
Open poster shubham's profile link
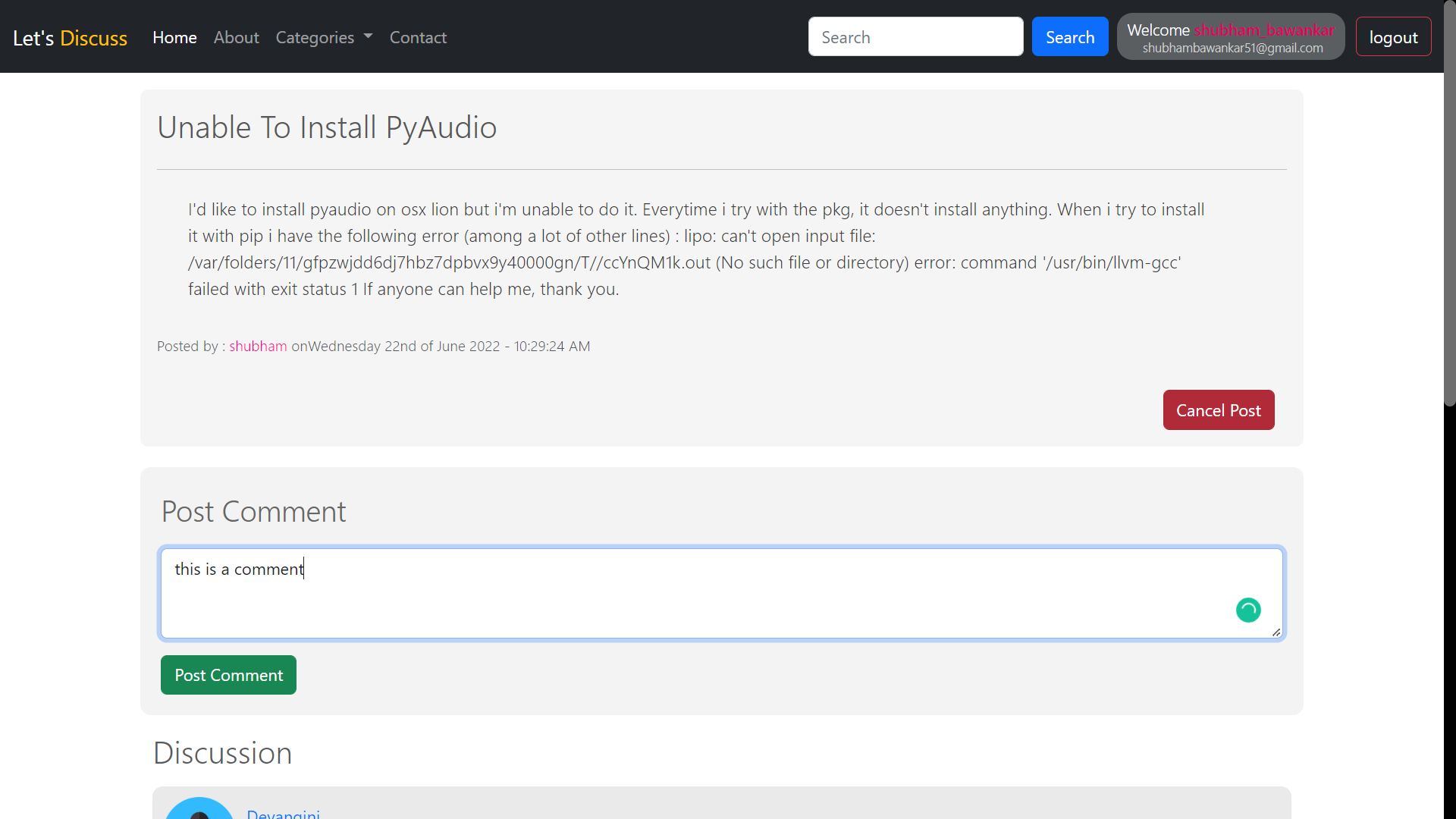258,347
